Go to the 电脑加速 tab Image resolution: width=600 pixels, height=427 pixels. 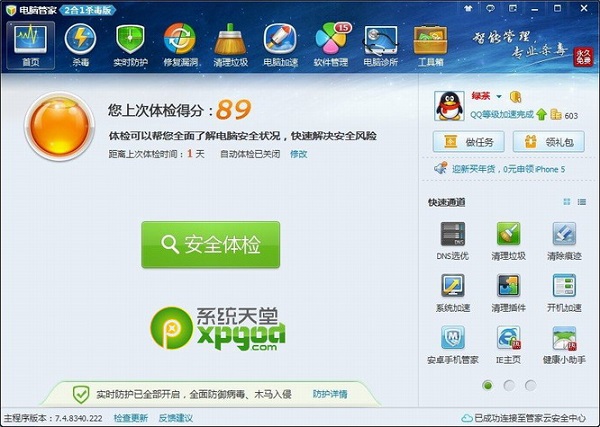(x=280, y=46)
